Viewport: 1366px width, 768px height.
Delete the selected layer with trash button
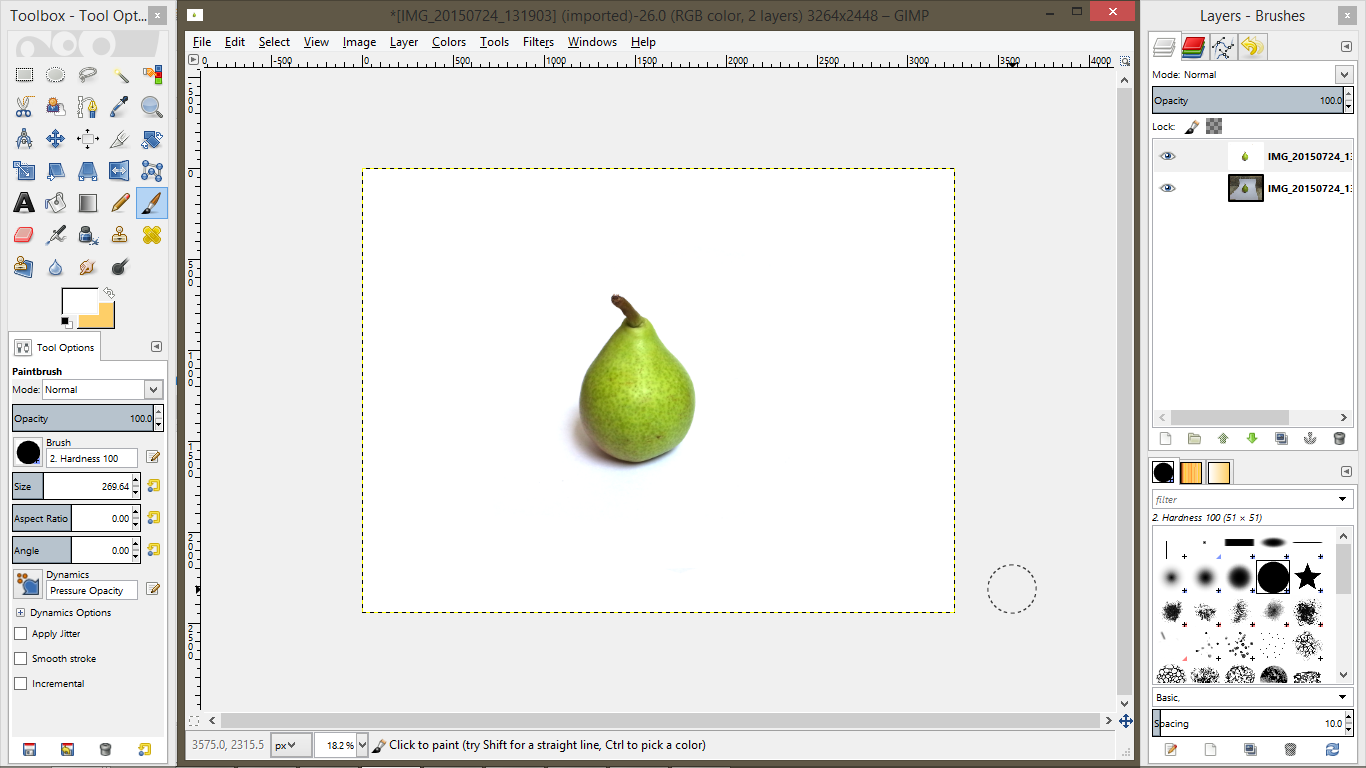click(1339, 438)
